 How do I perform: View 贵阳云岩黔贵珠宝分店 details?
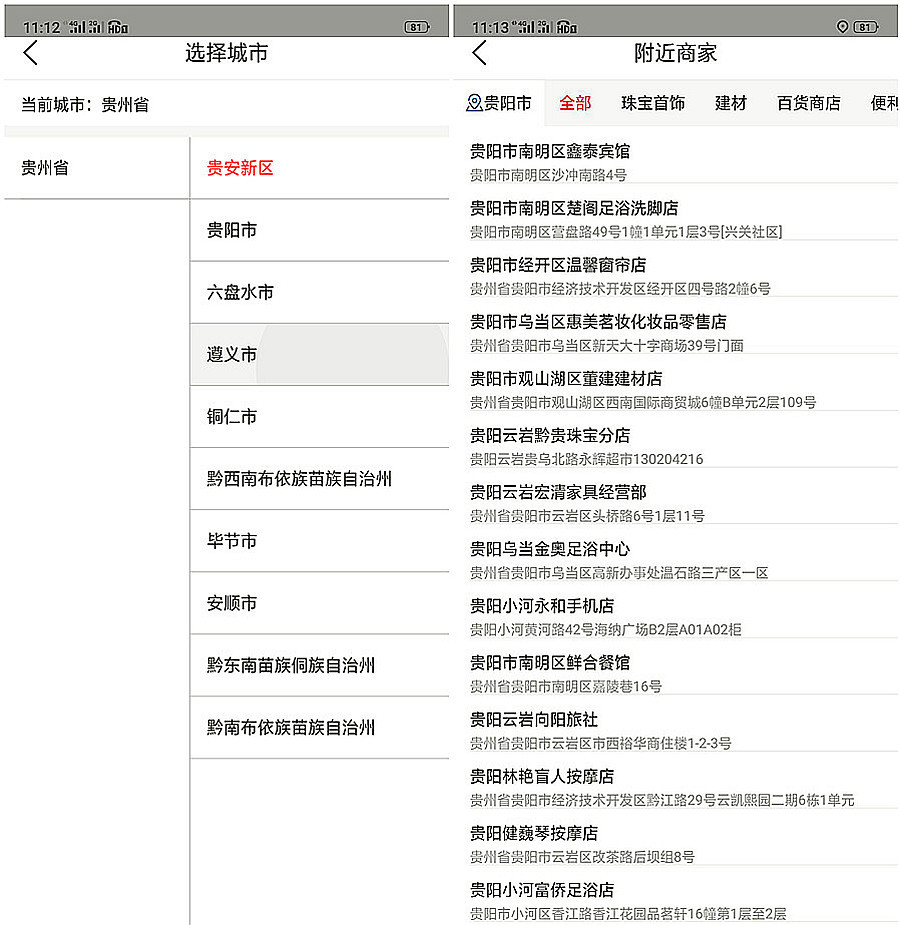(x=676, y=445)
